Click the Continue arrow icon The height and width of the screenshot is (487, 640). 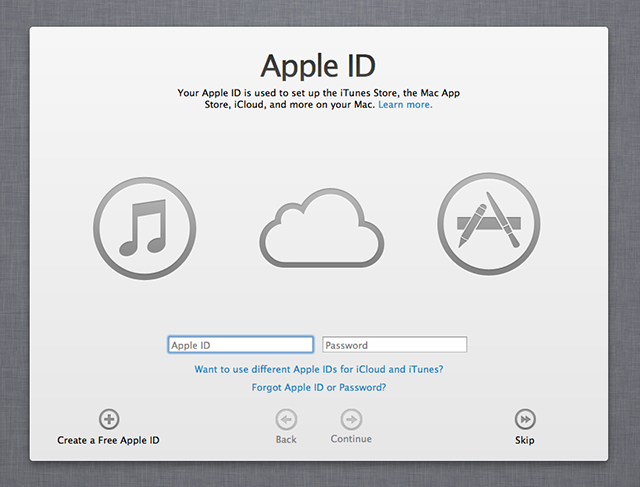[x=351, y=419]
